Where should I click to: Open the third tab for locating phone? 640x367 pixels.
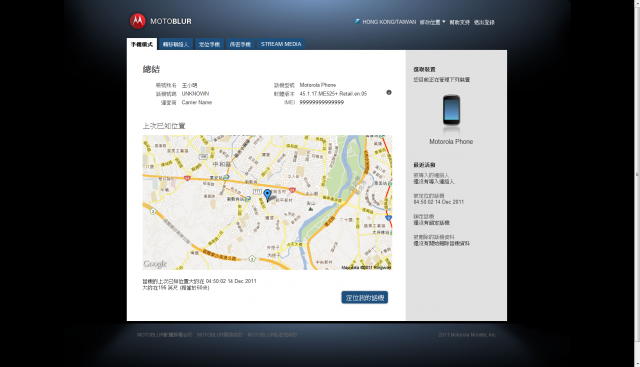point(209,44)
